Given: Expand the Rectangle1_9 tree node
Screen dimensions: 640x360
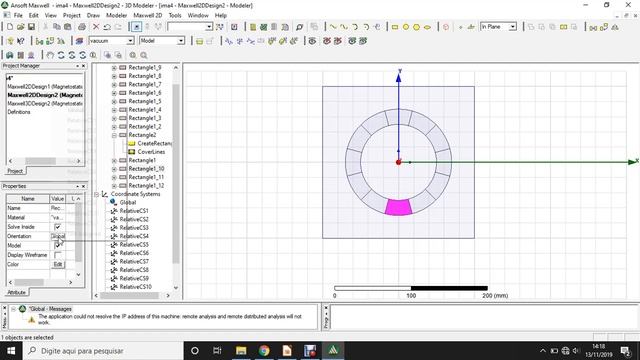Looking at the screenshot, I should (114, 67).
